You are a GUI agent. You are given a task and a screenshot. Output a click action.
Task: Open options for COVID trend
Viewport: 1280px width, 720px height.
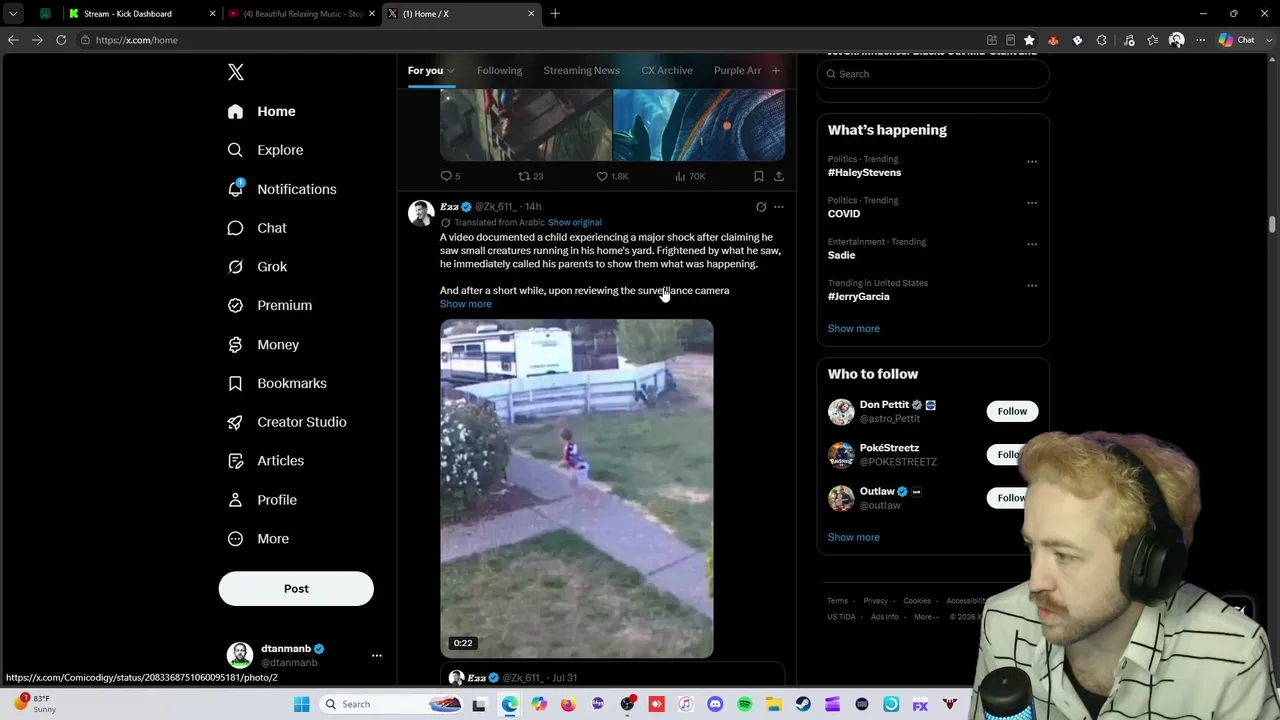(x=1032, y=203)
